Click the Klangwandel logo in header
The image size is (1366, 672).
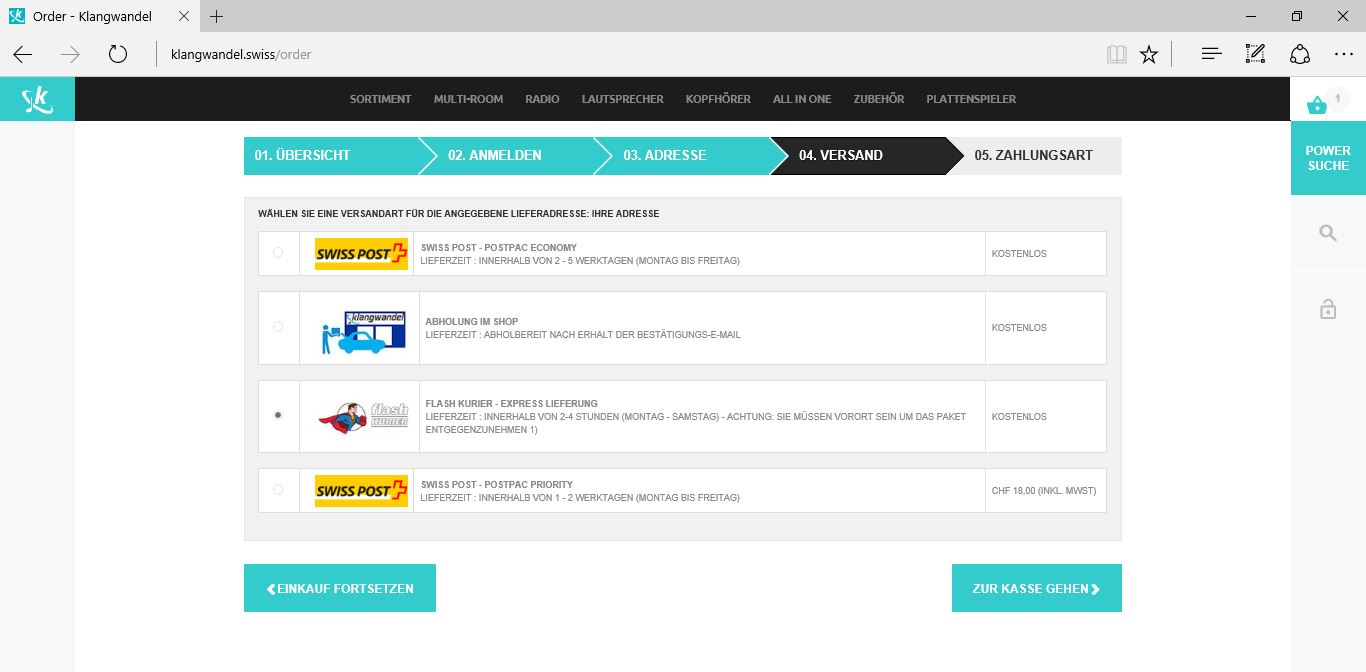tap(37, 99)
